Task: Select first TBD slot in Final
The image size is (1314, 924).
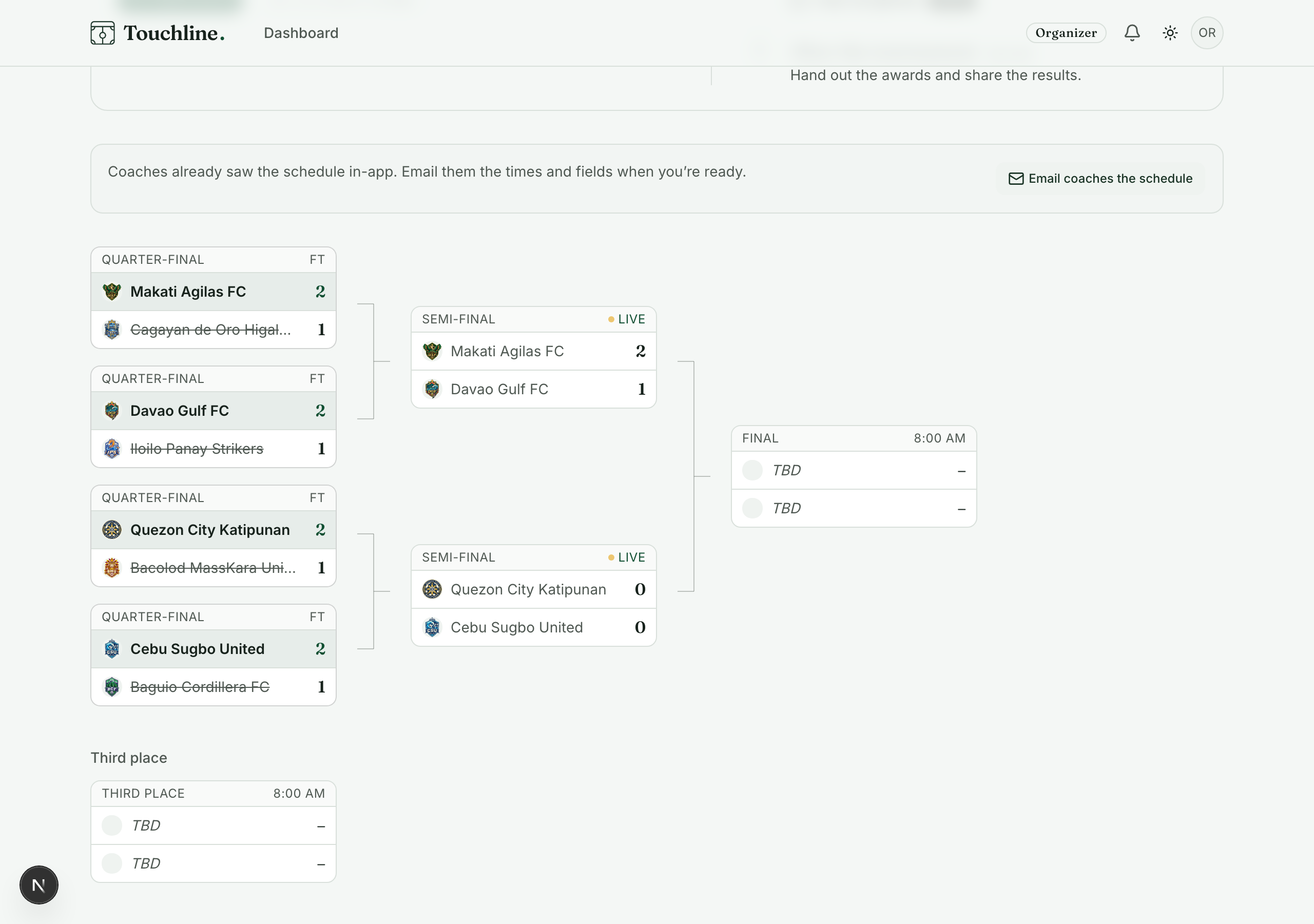Action: (x=855, y=470)
